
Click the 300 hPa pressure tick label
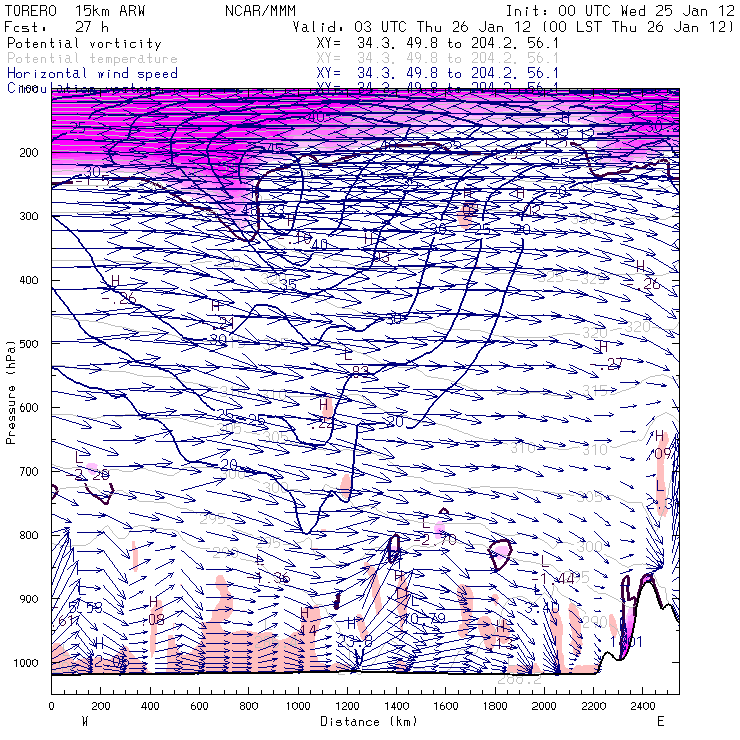[29, 216]
